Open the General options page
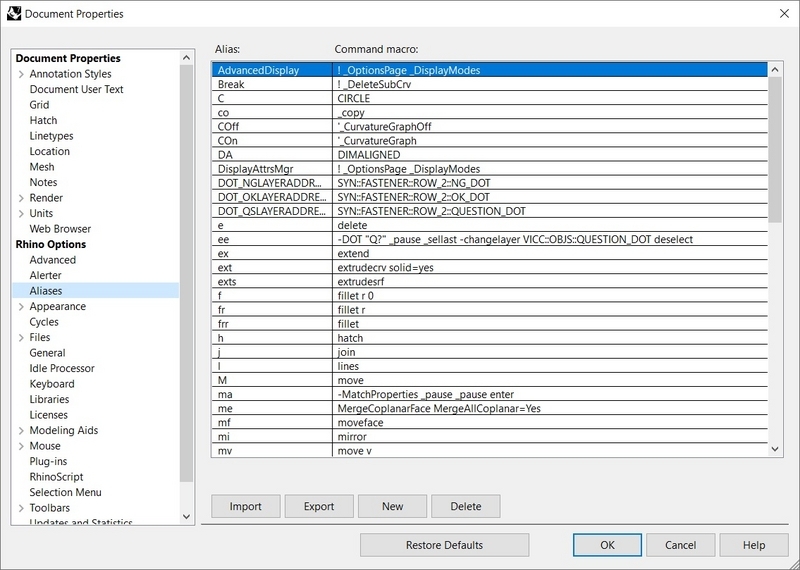800x570 pixels. click(47, 353)
